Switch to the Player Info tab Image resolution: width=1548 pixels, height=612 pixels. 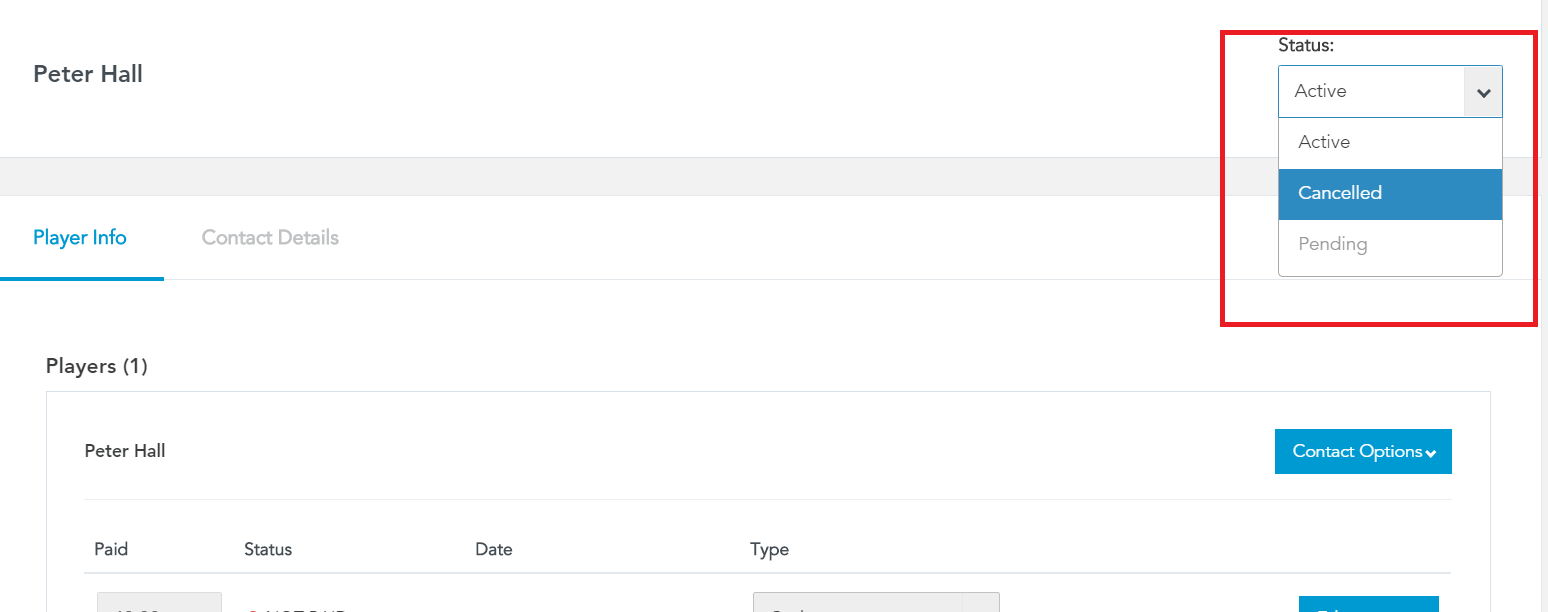point(80,238)
